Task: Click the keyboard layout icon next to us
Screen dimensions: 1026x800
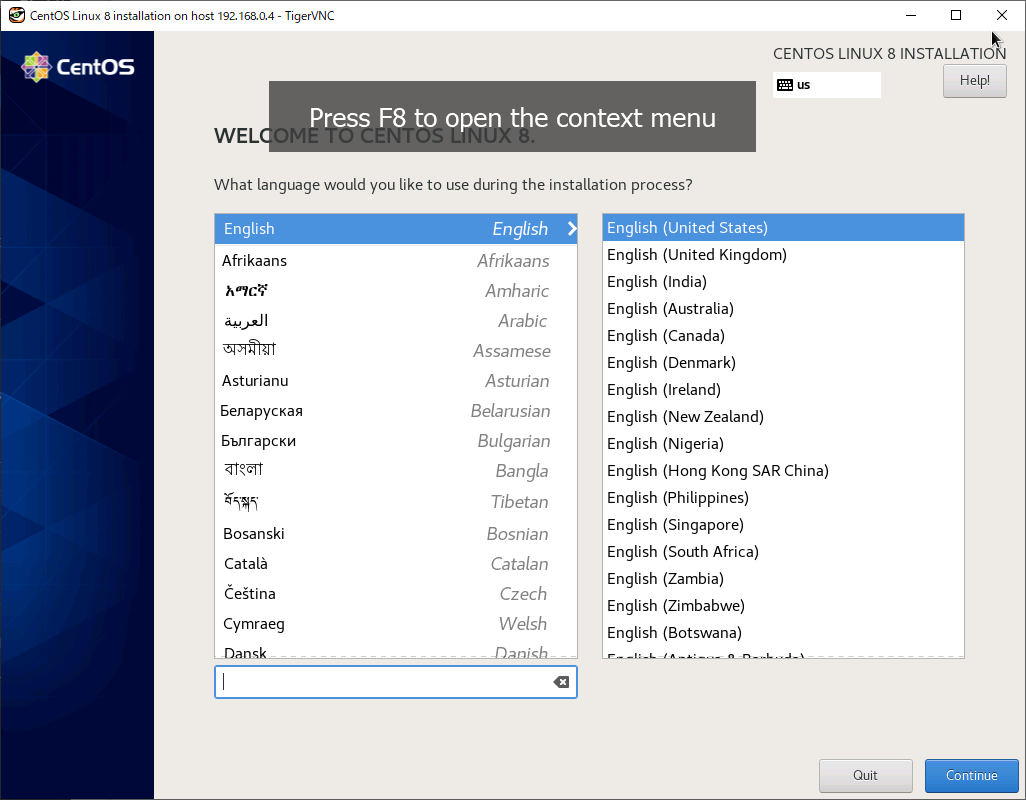Action: [x=785, y=85]
